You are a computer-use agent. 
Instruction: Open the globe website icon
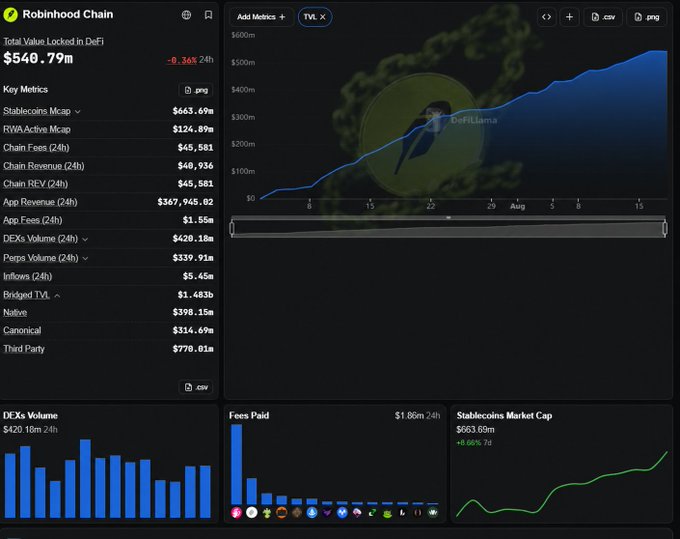coord(186,15)
